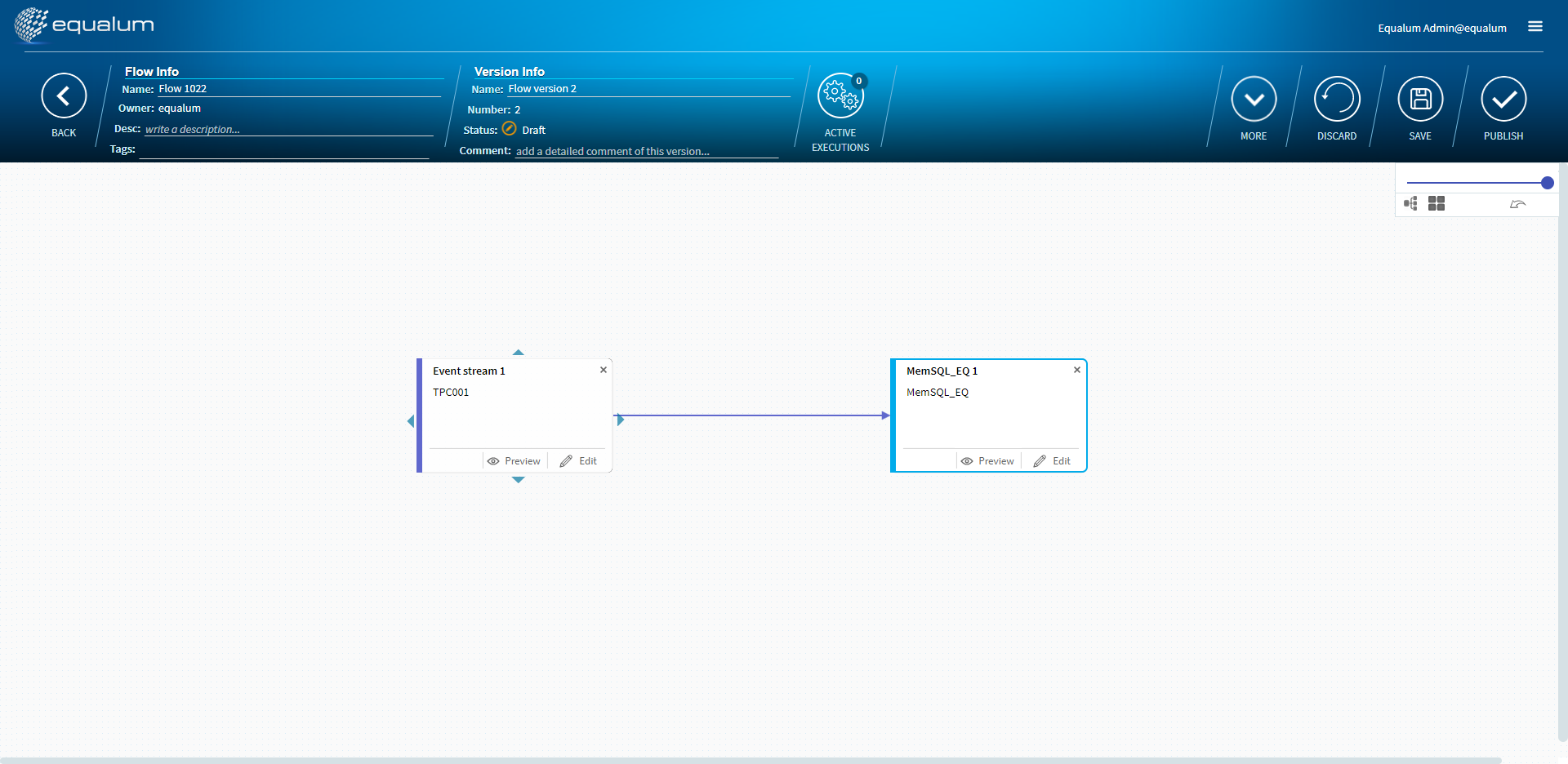Screen dimensions: 1568x764
Task: Click the Owner value 'equalum'
Action: 180,109
